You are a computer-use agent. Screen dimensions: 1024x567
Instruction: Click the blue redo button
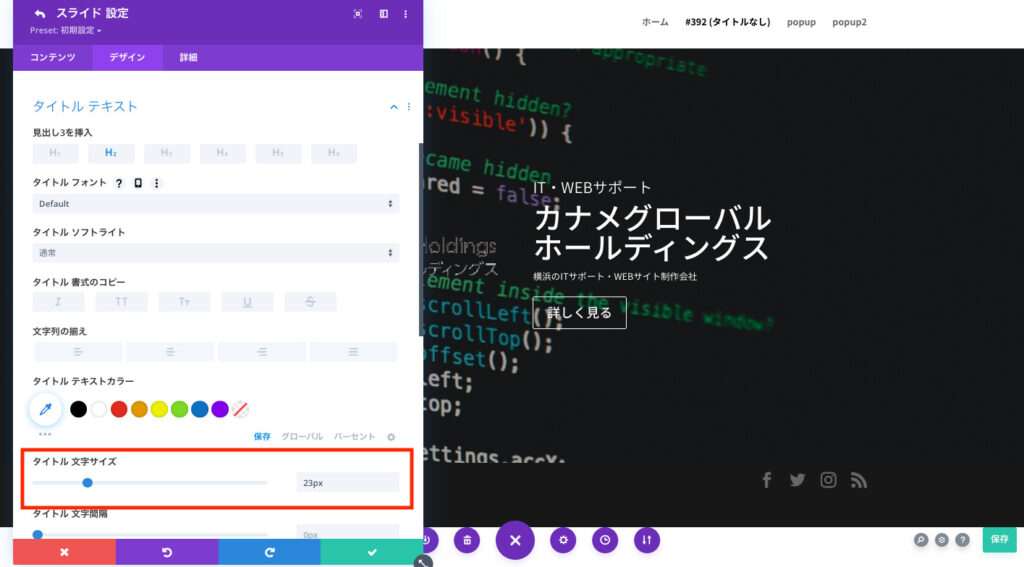[x=269, y=553]
